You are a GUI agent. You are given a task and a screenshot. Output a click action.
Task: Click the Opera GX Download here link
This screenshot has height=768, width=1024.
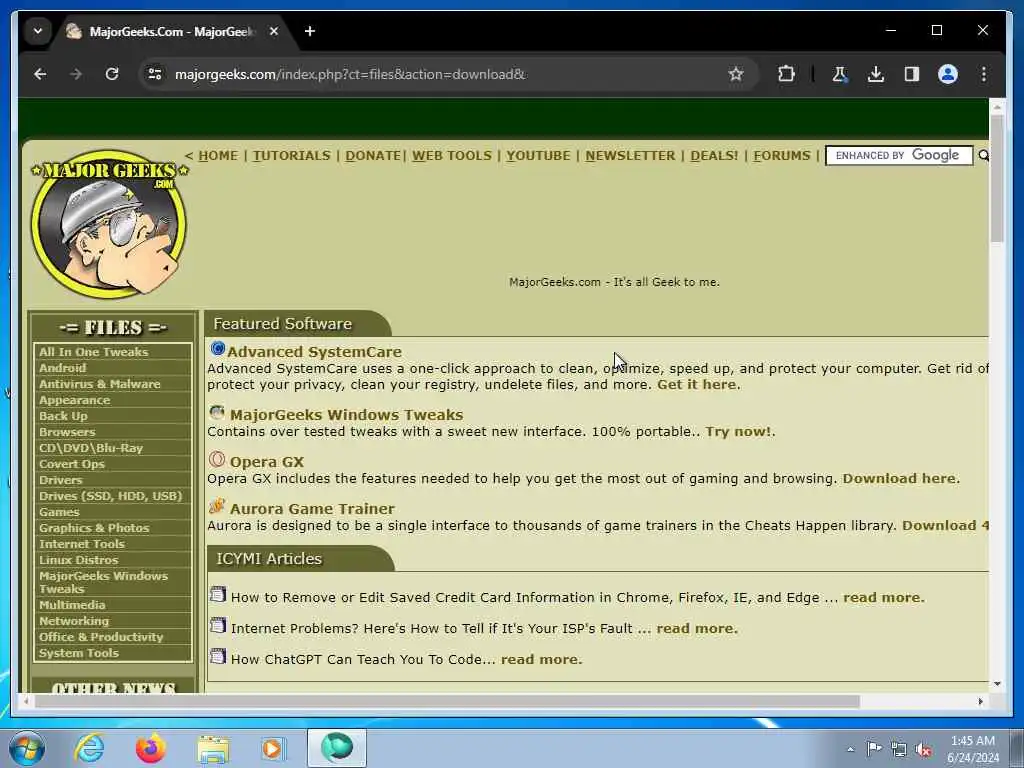[x=899, y=479]
